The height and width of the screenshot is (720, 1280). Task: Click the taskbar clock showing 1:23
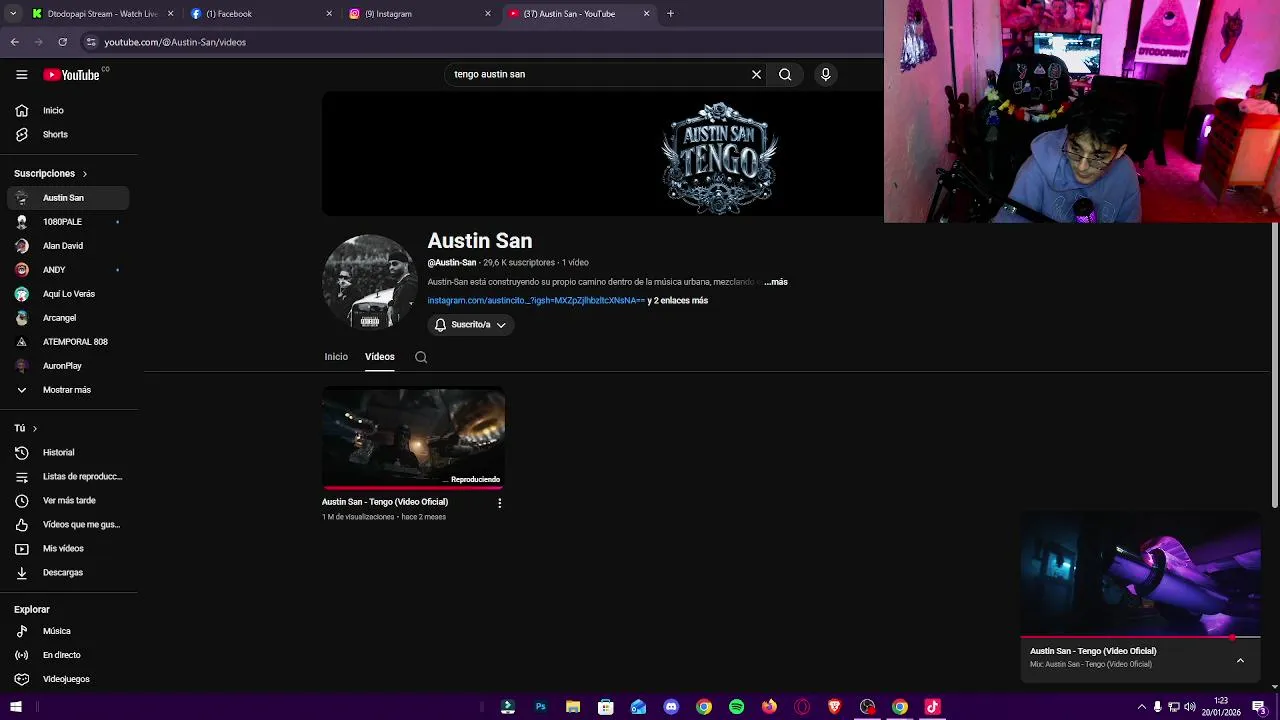1221,707
